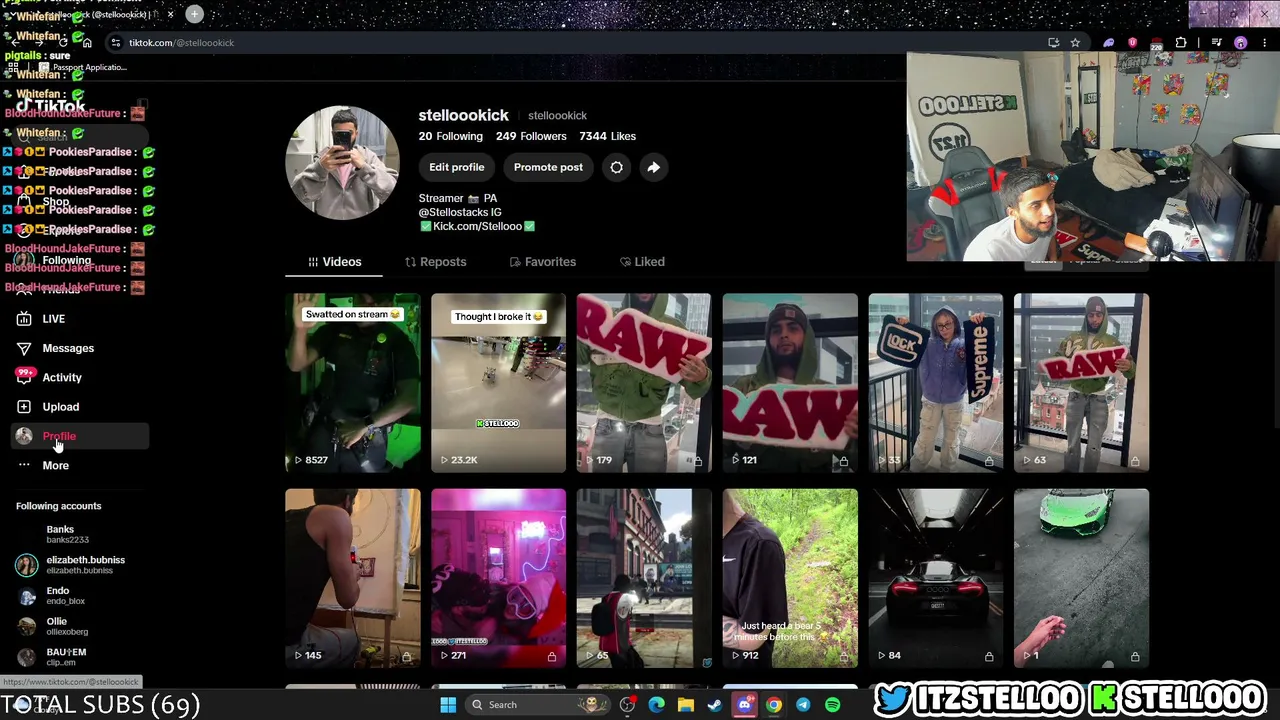
Task: View the 20 Following list
Action: 451,136
